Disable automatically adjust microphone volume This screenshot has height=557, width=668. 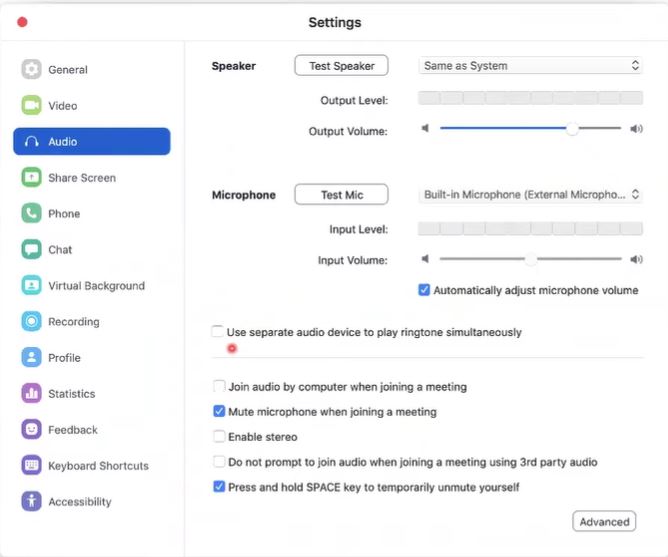point(425,291)
